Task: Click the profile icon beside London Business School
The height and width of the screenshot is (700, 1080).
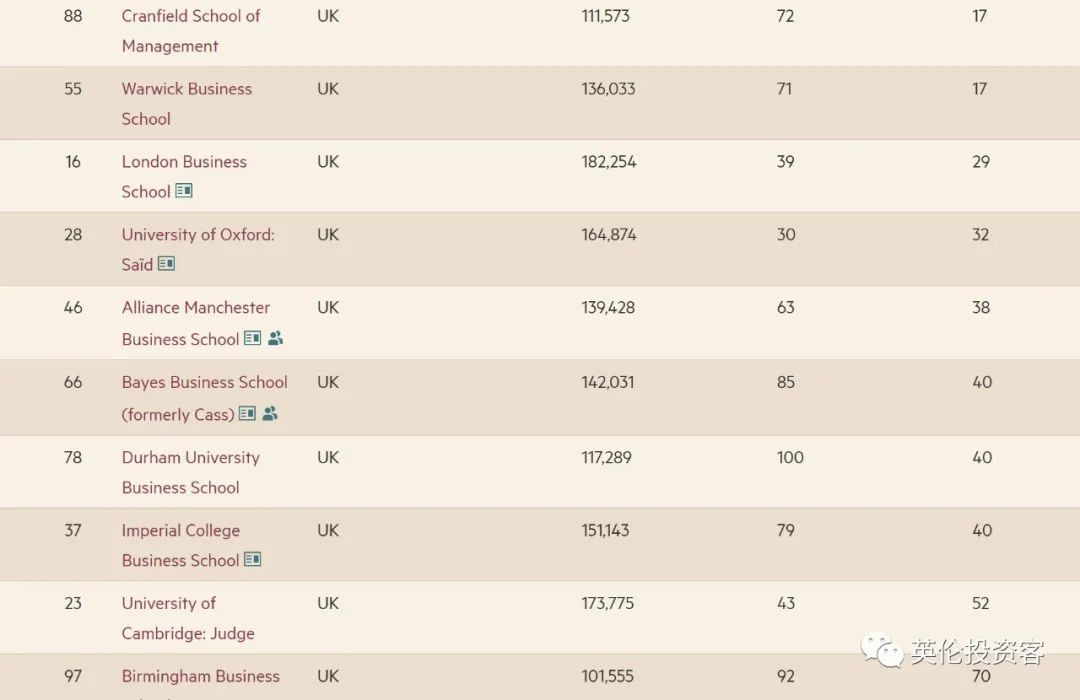Action: (x=184, y=191)
